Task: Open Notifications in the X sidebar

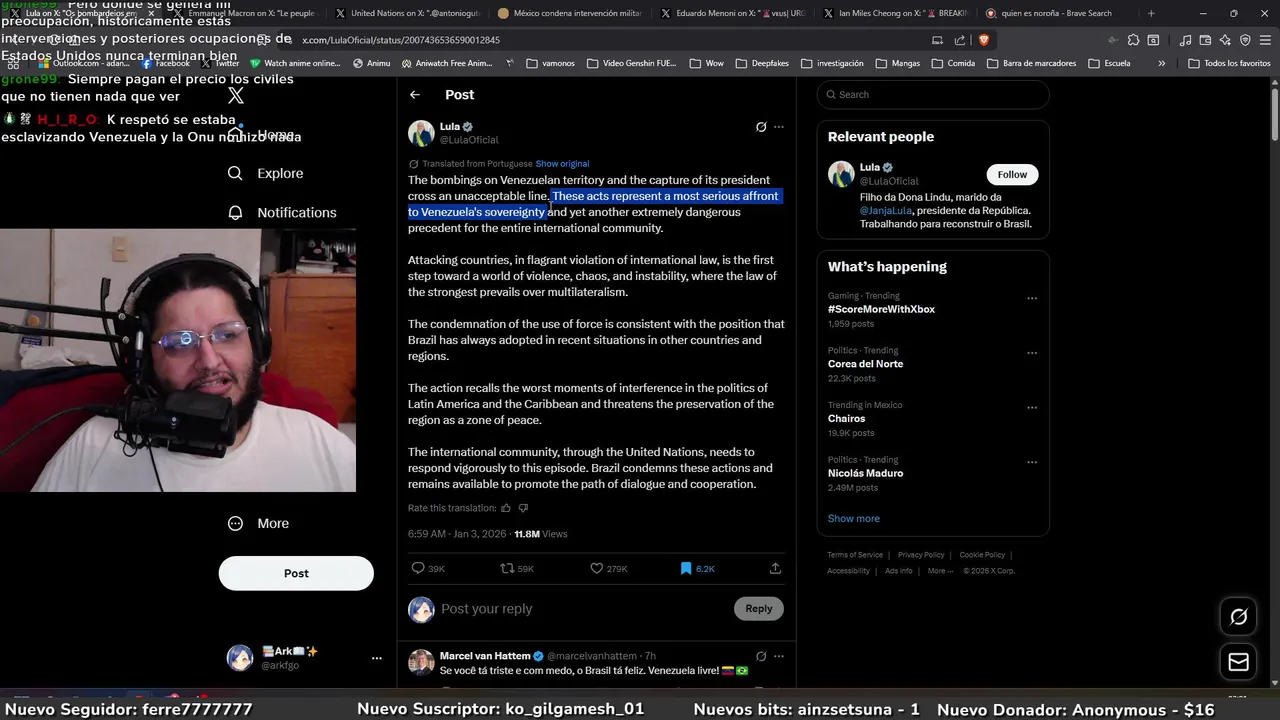Action: click(x=282, y=212)
